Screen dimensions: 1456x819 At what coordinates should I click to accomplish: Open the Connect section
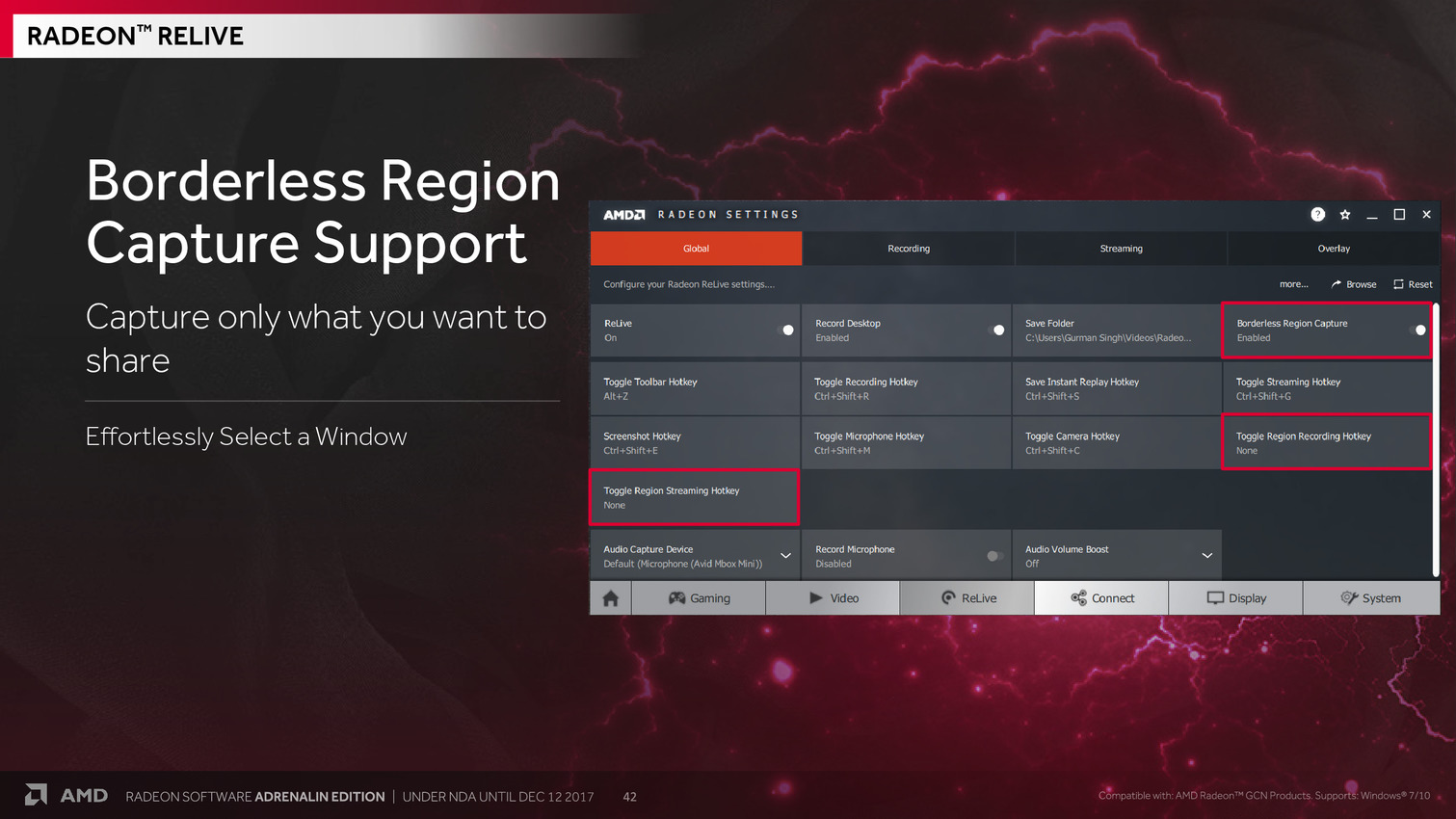[x=1101, y=598]
